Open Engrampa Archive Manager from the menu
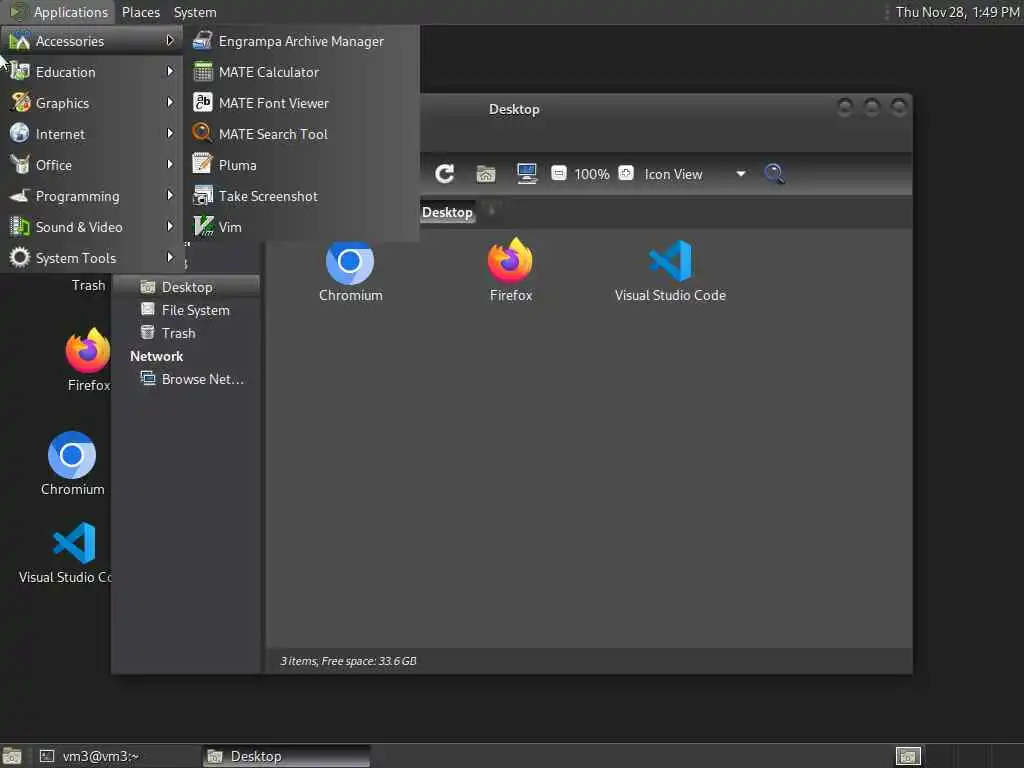 coord(301,41)
